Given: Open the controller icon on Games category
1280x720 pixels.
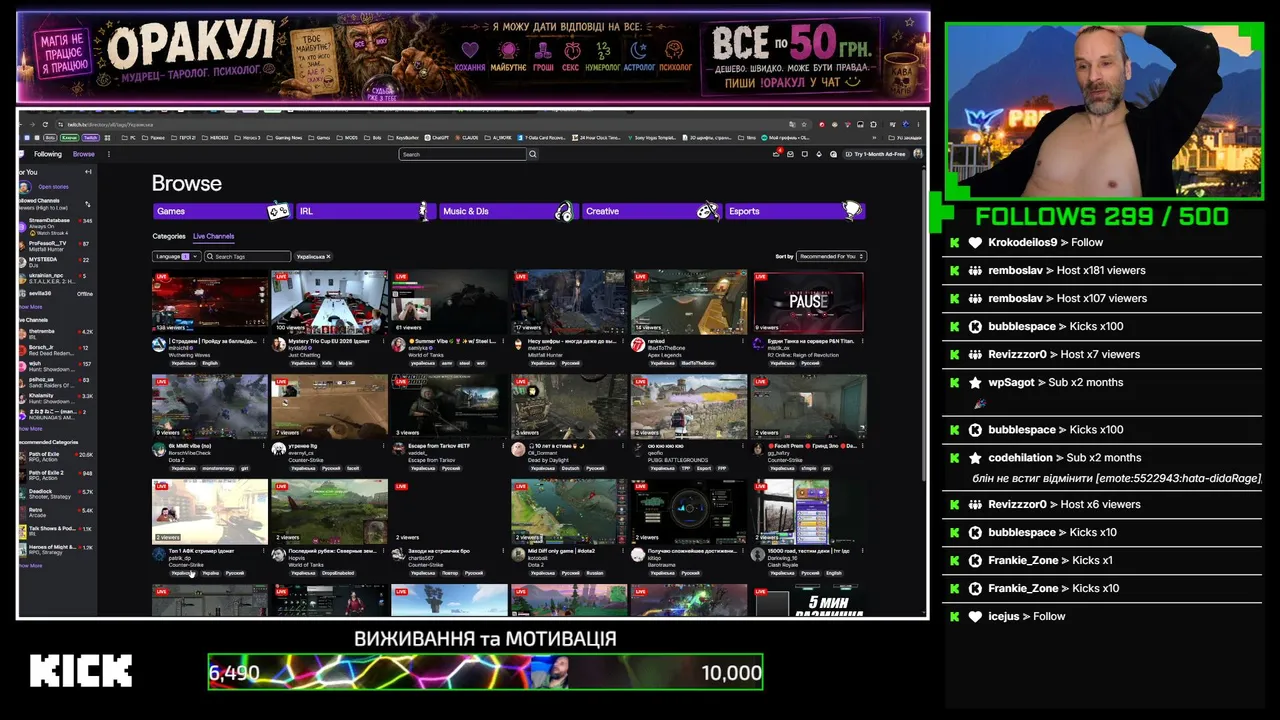Looking at the screenshot, I should [x=278, y=211].
